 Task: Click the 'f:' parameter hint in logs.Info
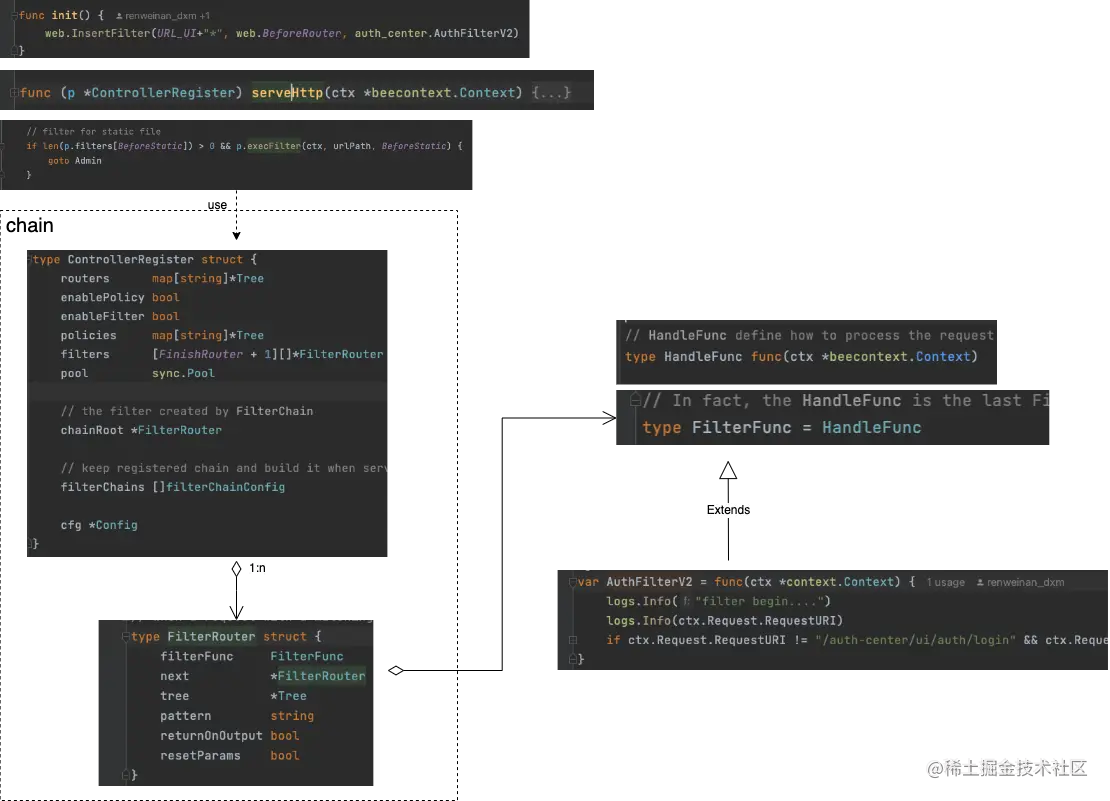(687, 601)
